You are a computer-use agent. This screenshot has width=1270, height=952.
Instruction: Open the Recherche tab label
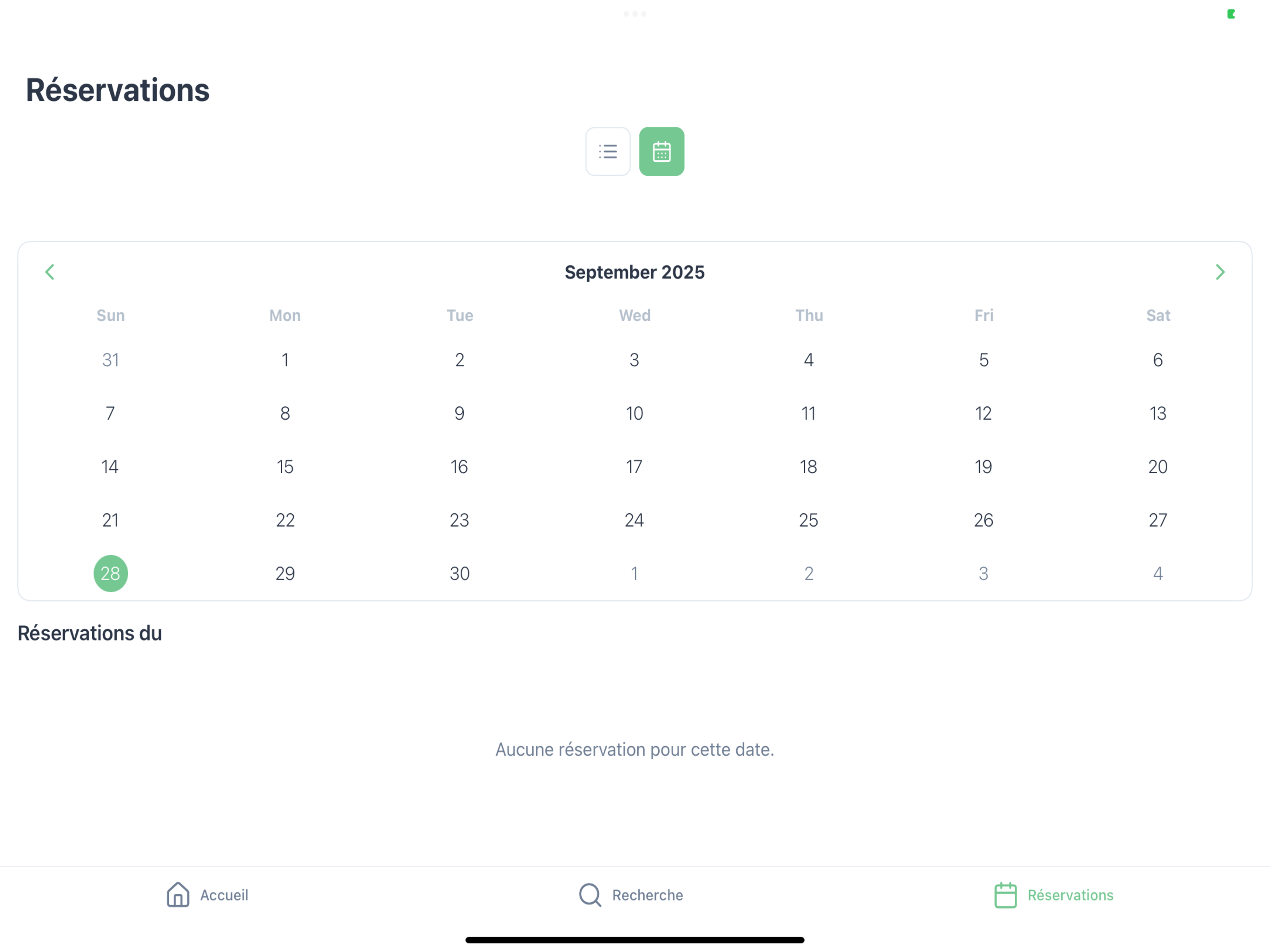(648, 895)
